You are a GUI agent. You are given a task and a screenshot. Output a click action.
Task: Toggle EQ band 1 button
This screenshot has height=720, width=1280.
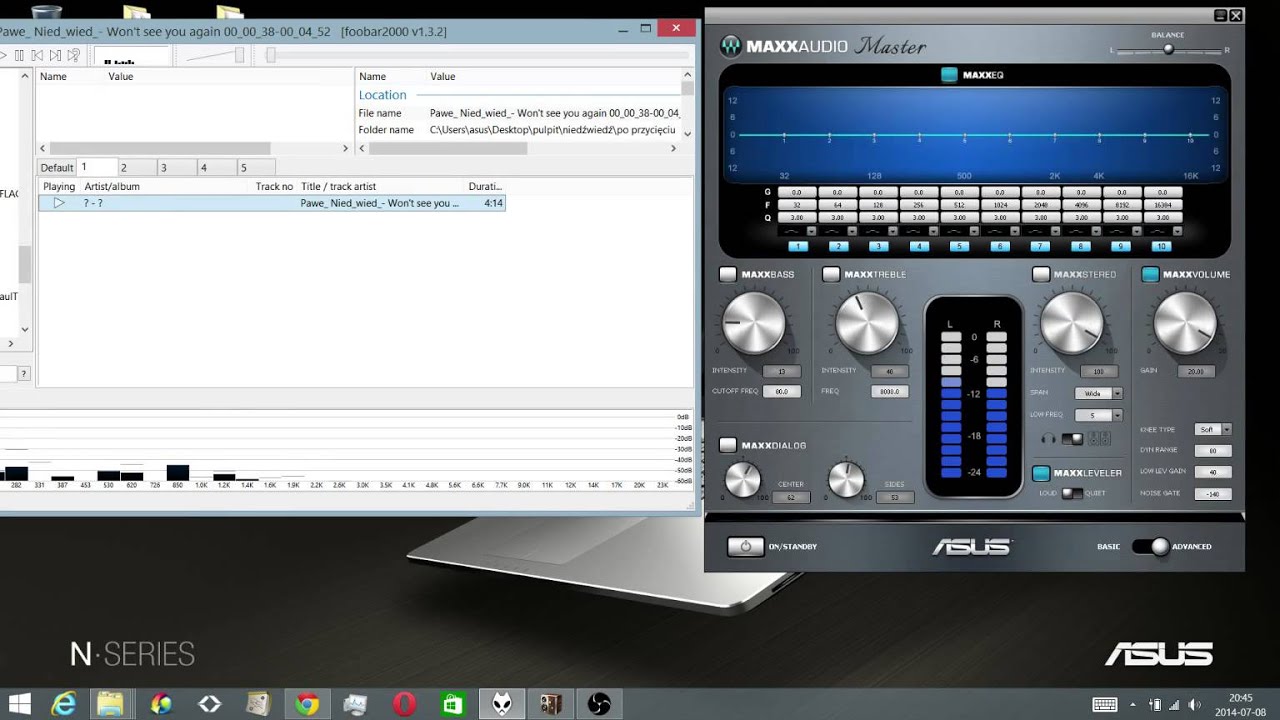click(797, 246)
